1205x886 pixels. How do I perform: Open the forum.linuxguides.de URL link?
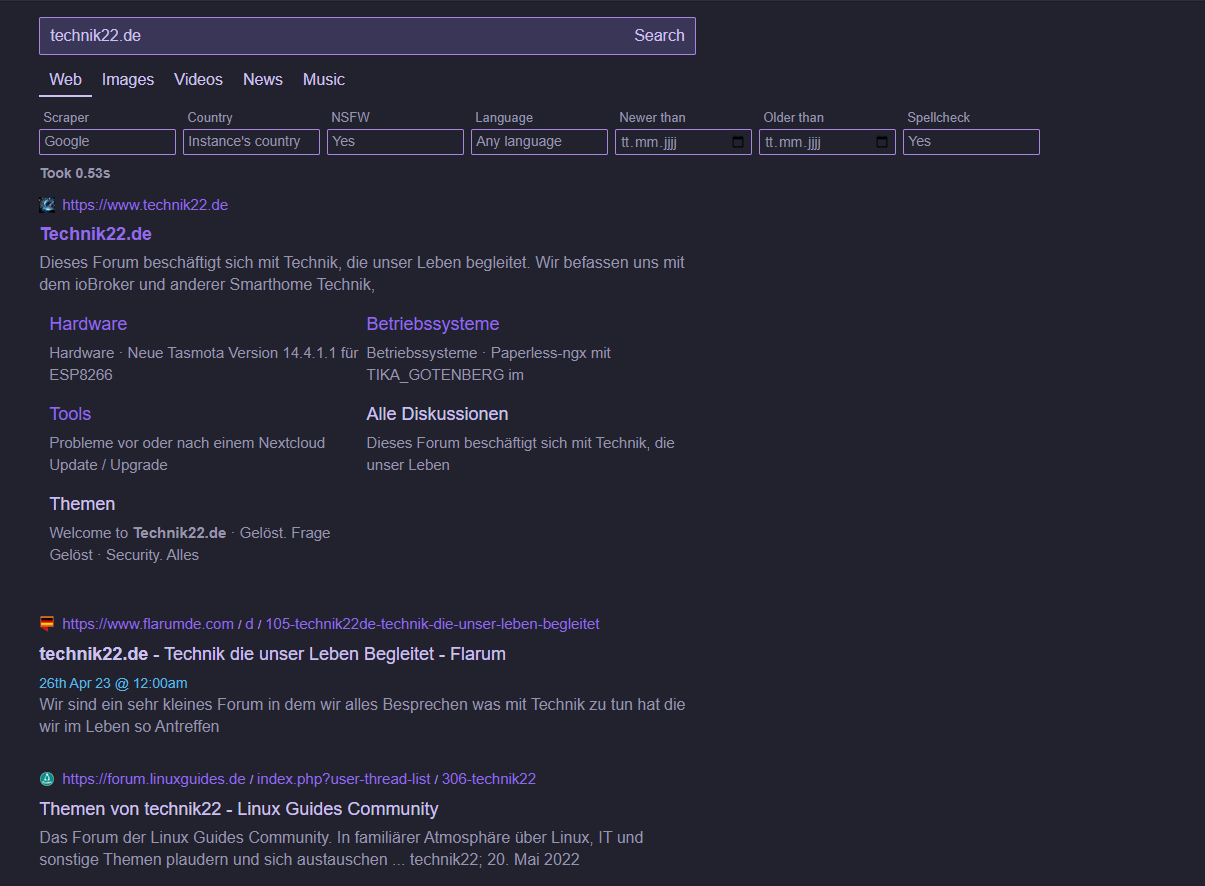coord(299,779)
